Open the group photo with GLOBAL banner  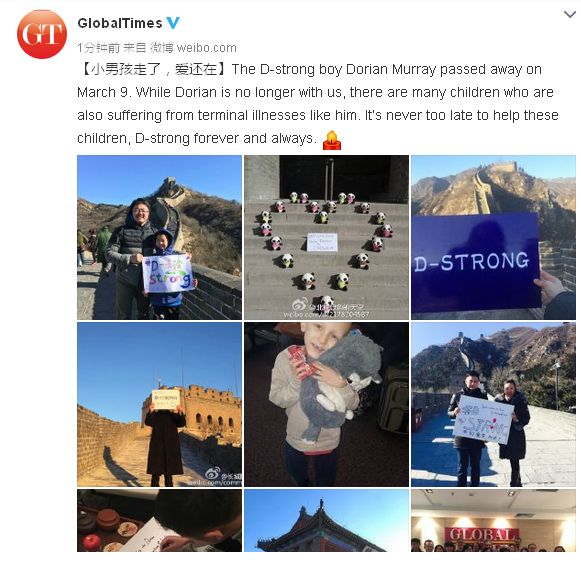point(494,520)
